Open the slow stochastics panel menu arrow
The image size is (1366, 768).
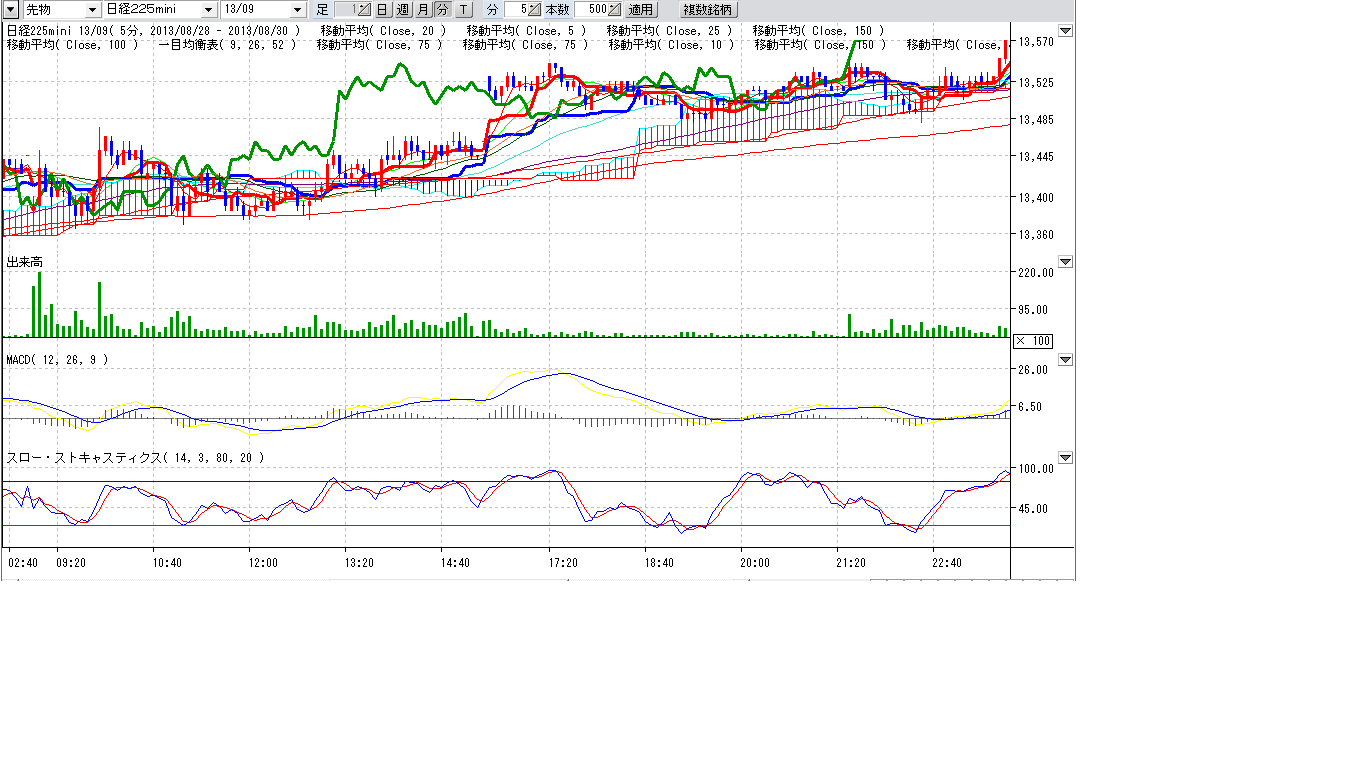1065,458
